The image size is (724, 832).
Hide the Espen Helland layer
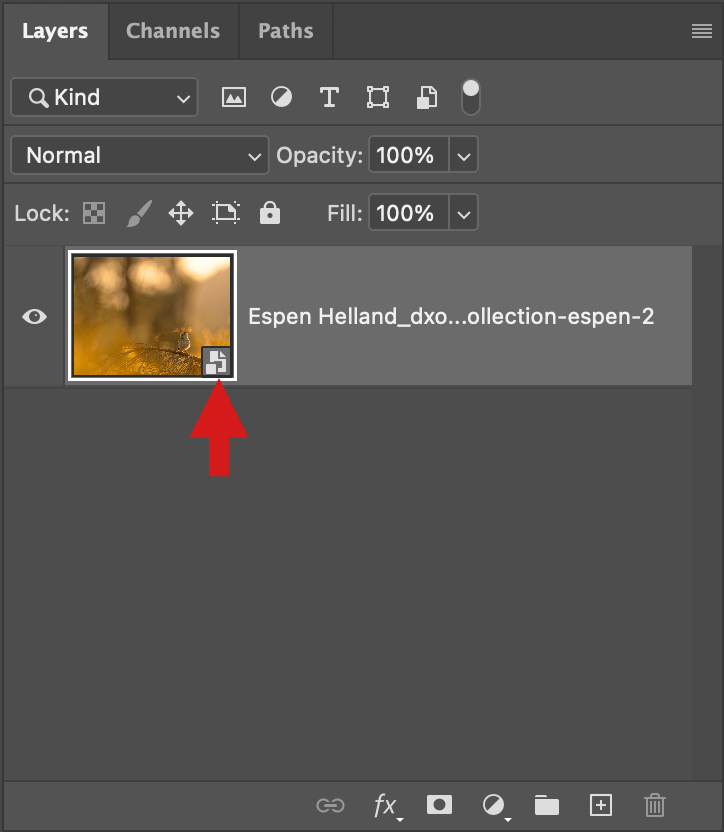[x=35, y=317]
